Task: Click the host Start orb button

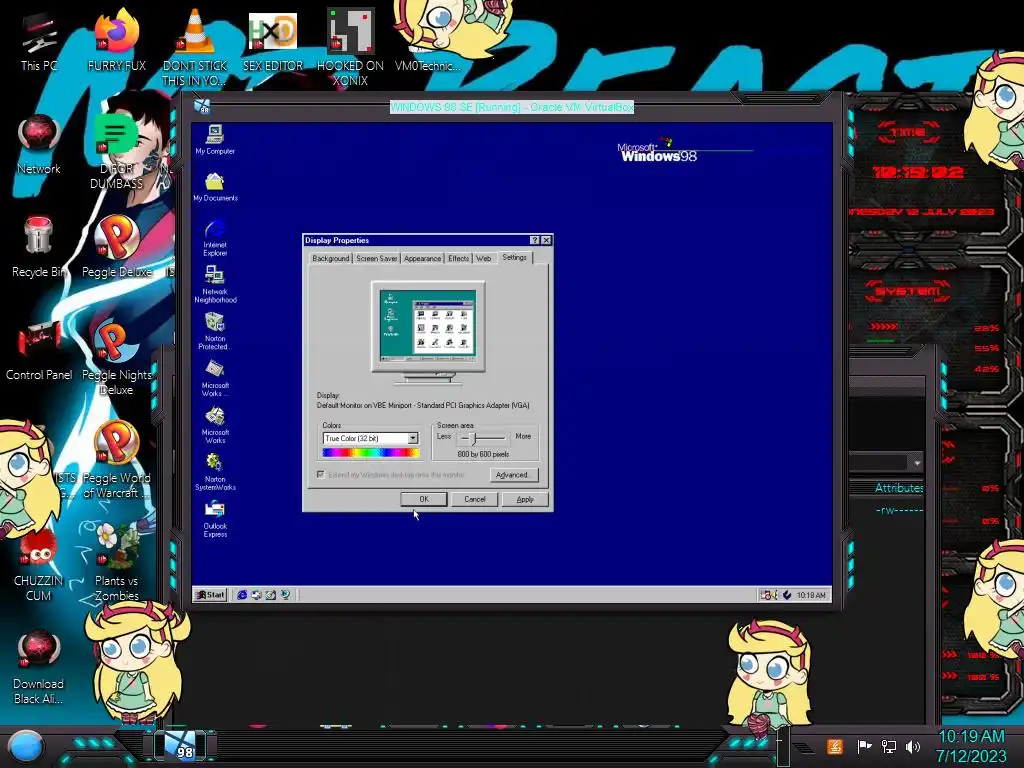Action: tap(26, 747)
